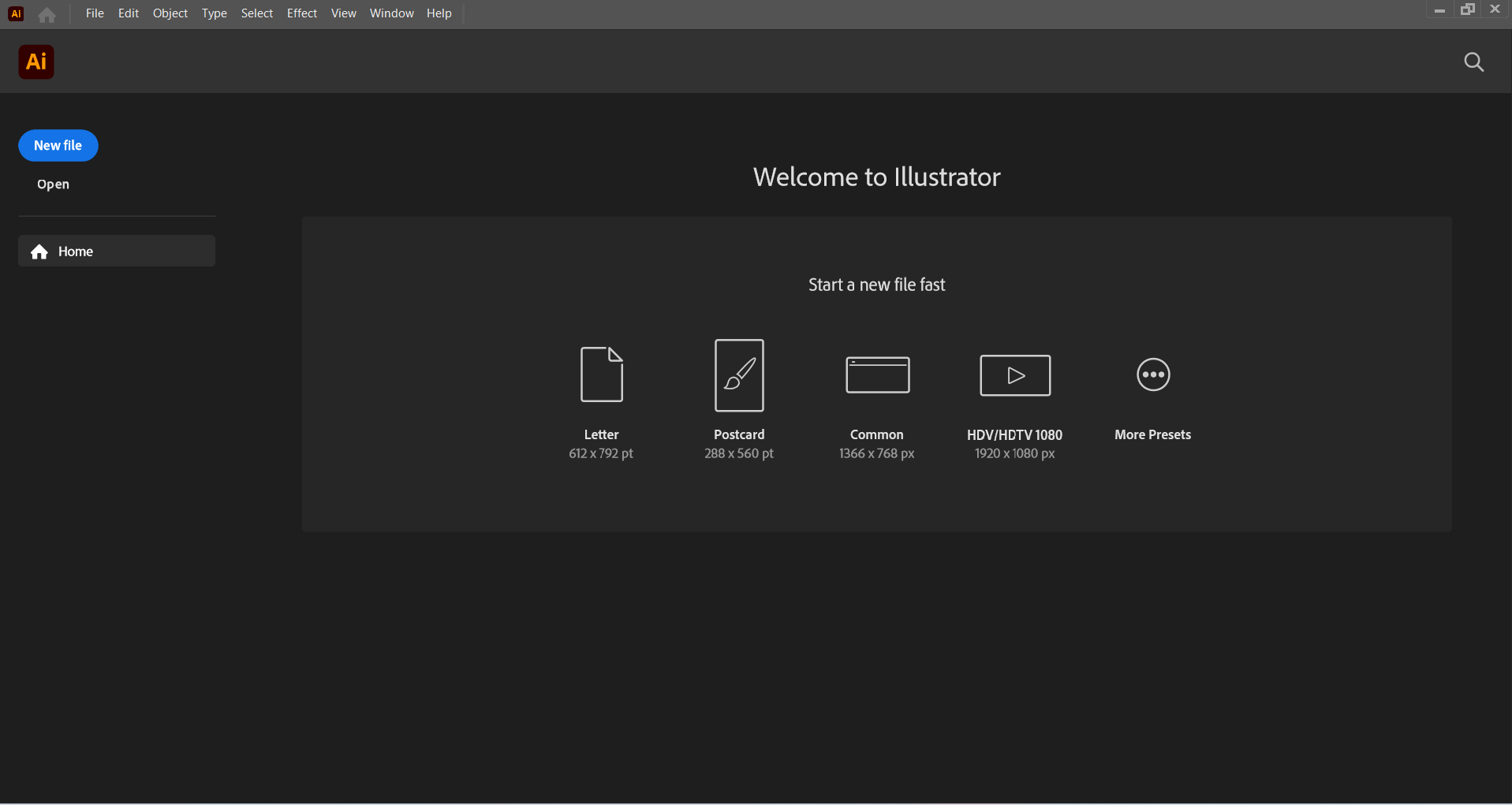The height and width of the screenshot is (805, 1512).
Task: Pick the HDV/HDTV 1080 video preset icon
Action: coord(1014,374)
